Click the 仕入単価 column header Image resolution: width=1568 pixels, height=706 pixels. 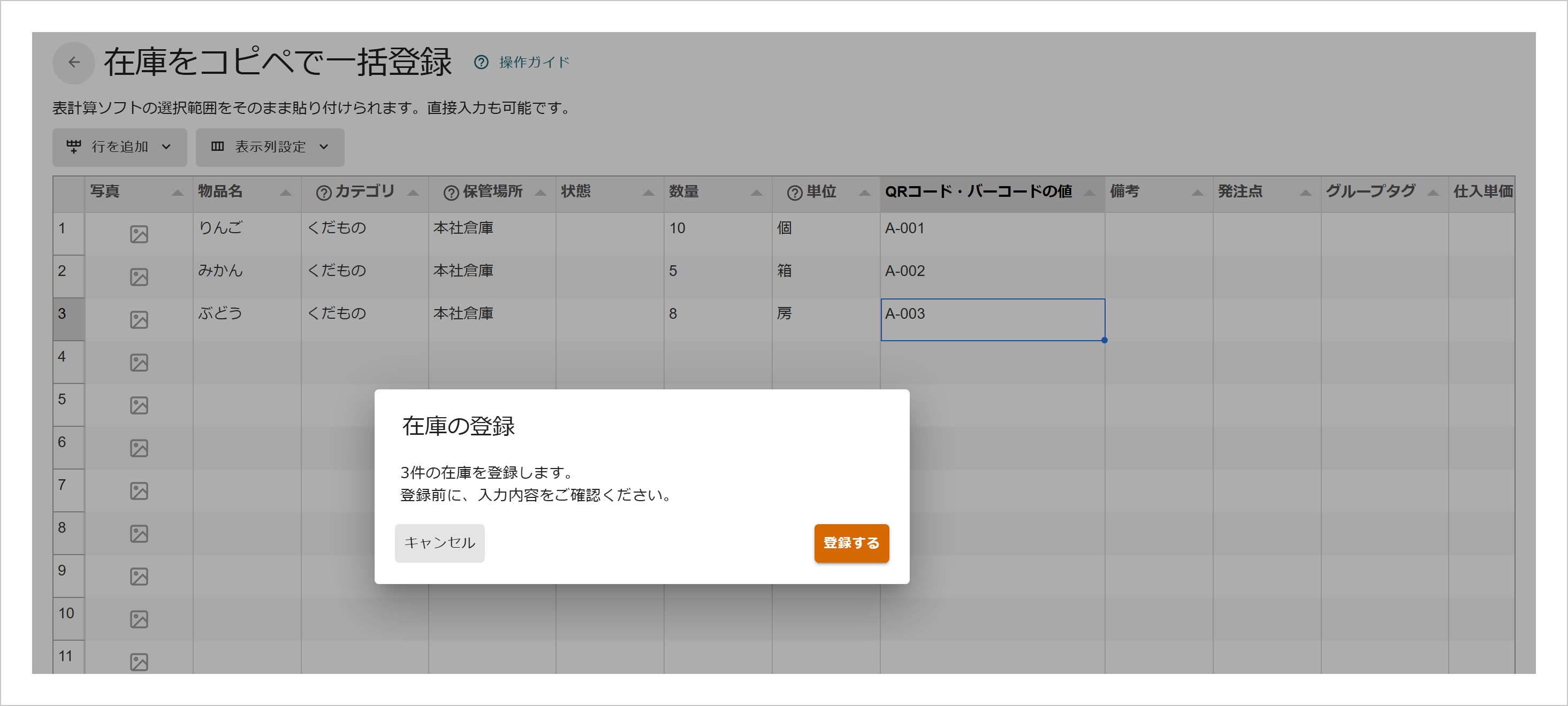point(1481,194)
